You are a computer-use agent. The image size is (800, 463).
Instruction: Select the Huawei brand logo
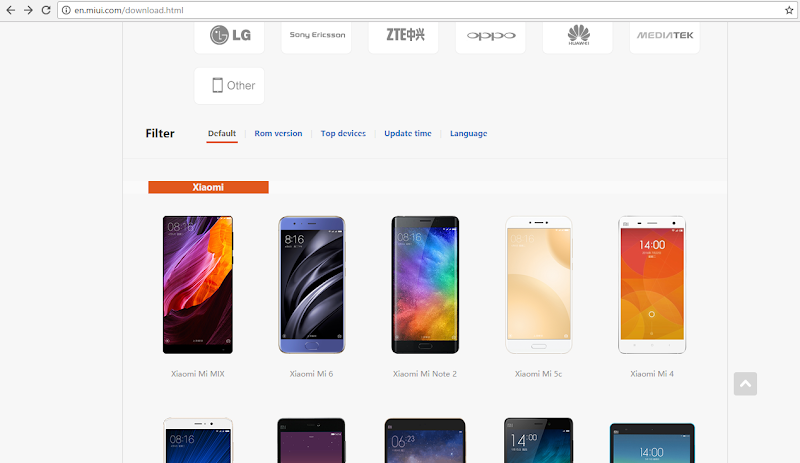(x=578, y=35)
